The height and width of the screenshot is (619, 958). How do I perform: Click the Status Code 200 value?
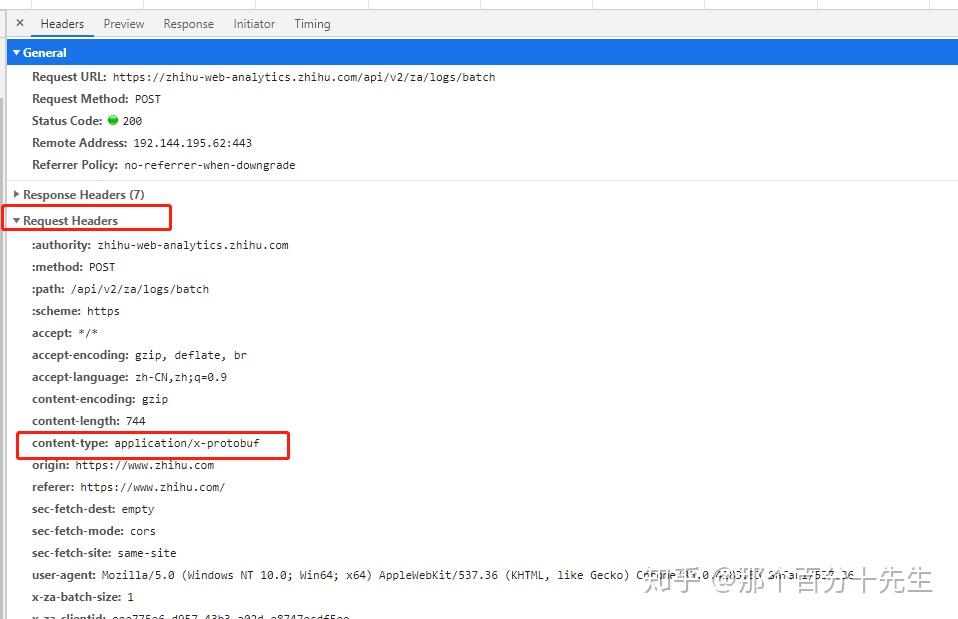(x=133, y=121)
